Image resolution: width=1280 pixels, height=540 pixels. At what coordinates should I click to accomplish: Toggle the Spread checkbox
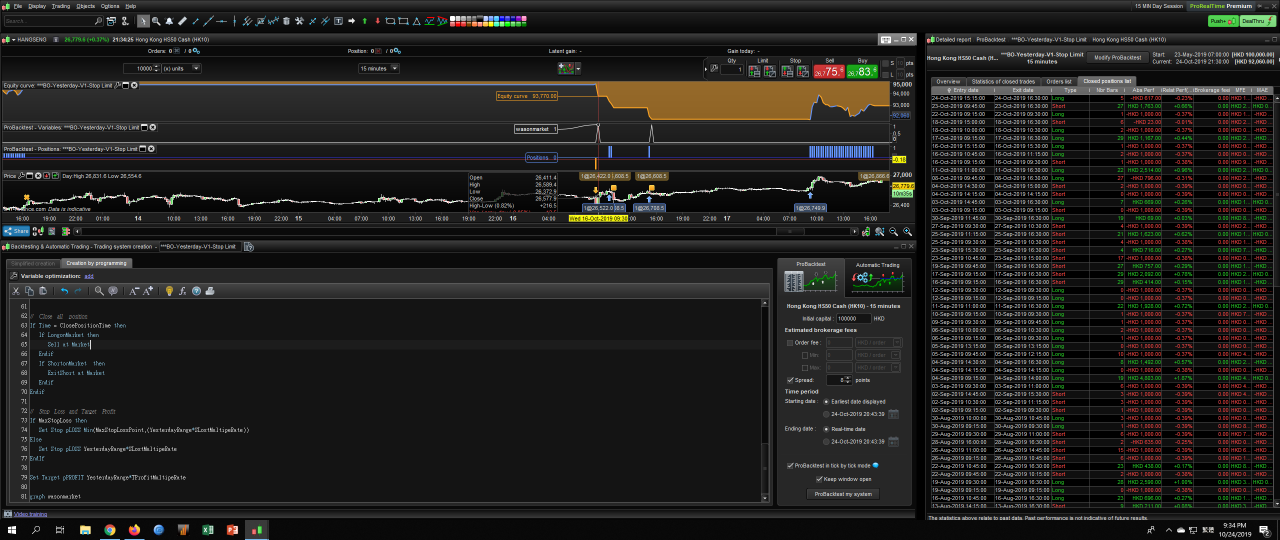(790, 380)
